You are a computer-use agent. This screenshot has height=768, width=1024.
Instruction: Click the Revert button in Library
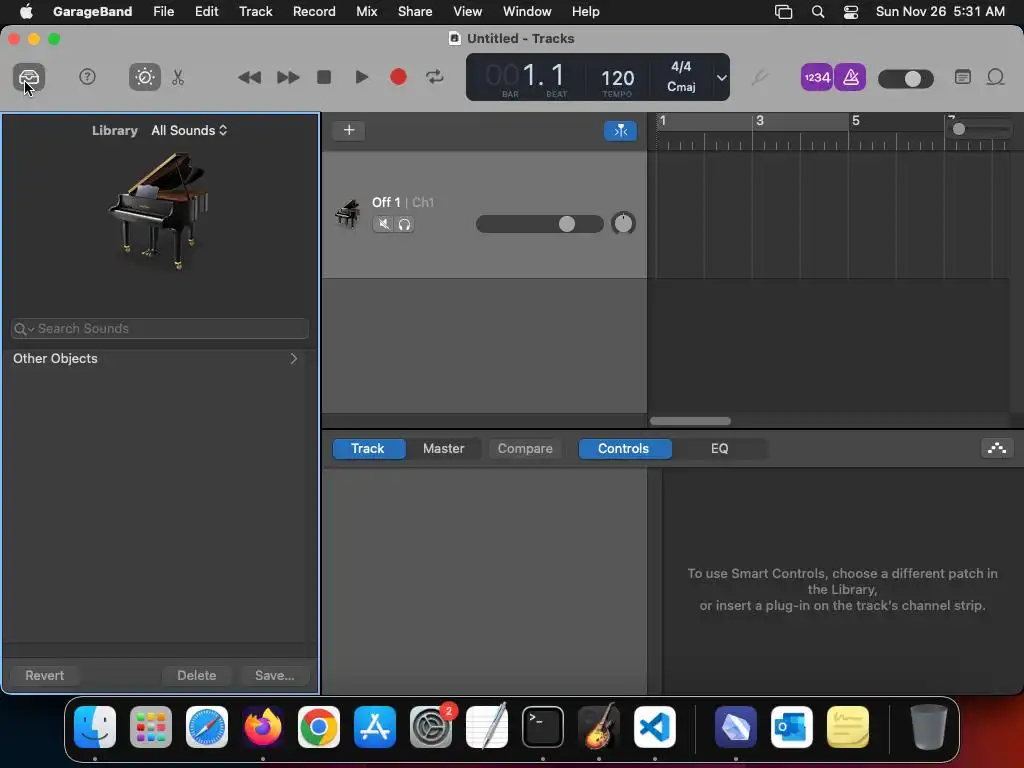(44, 675)
